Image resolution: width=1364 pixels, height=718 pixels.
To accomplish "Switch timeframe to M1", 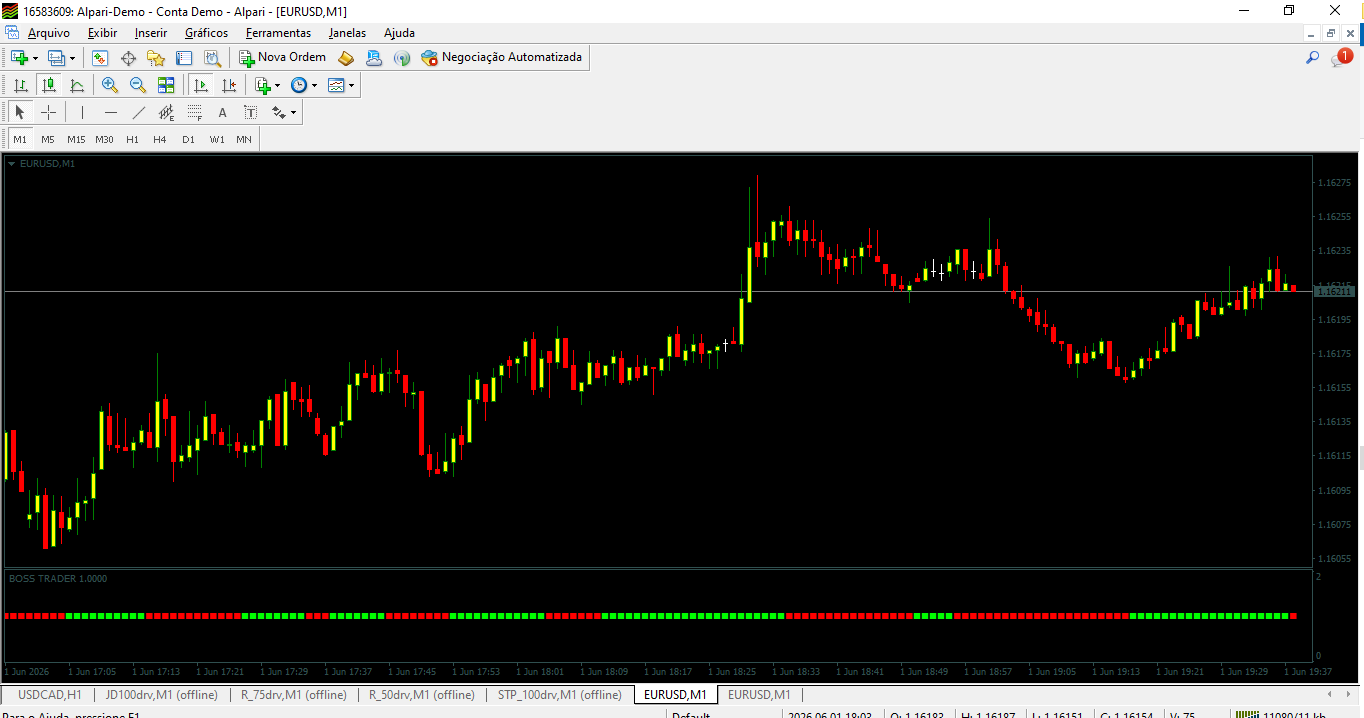I will [x=20, y=139].
